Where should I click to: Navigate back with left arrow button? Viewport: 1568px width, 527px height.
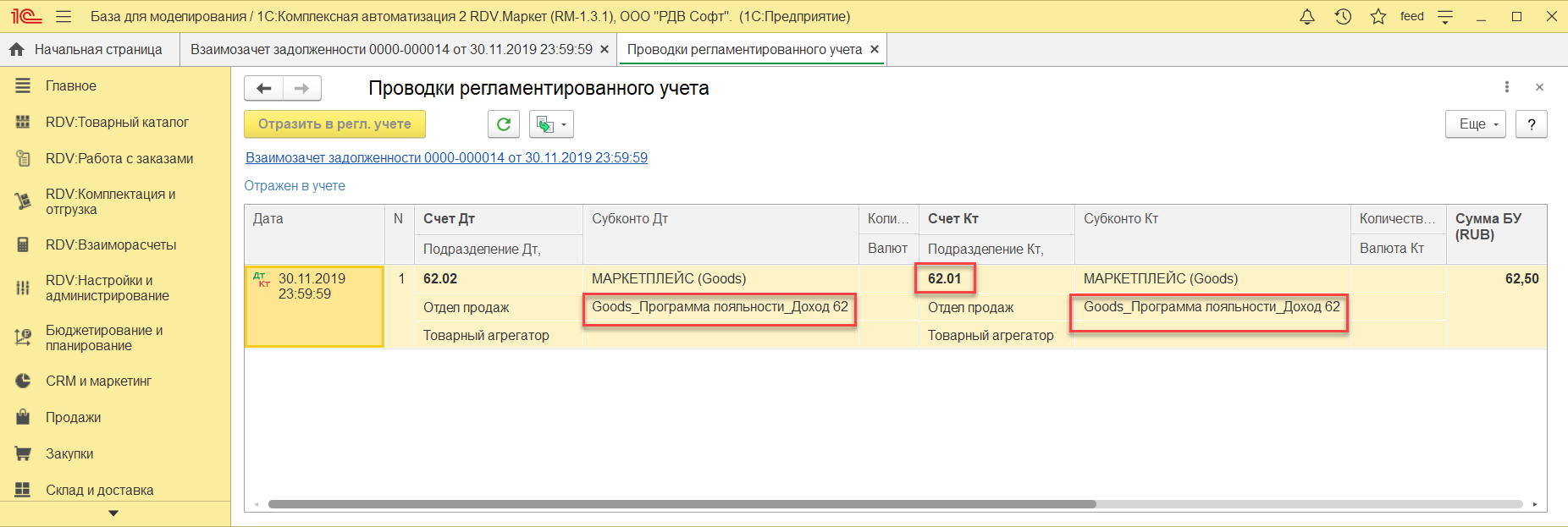pyautogui.click(x=263, y=88)
